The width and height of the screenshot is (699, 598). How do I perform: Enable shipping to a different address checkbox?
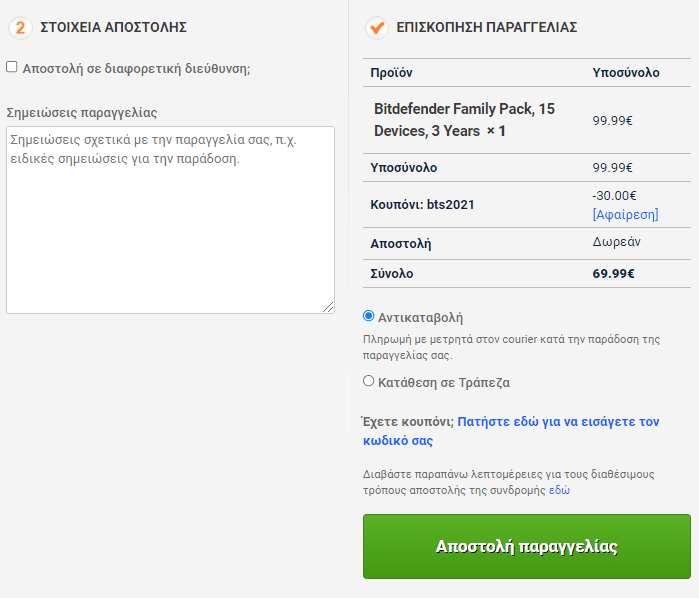12,67
